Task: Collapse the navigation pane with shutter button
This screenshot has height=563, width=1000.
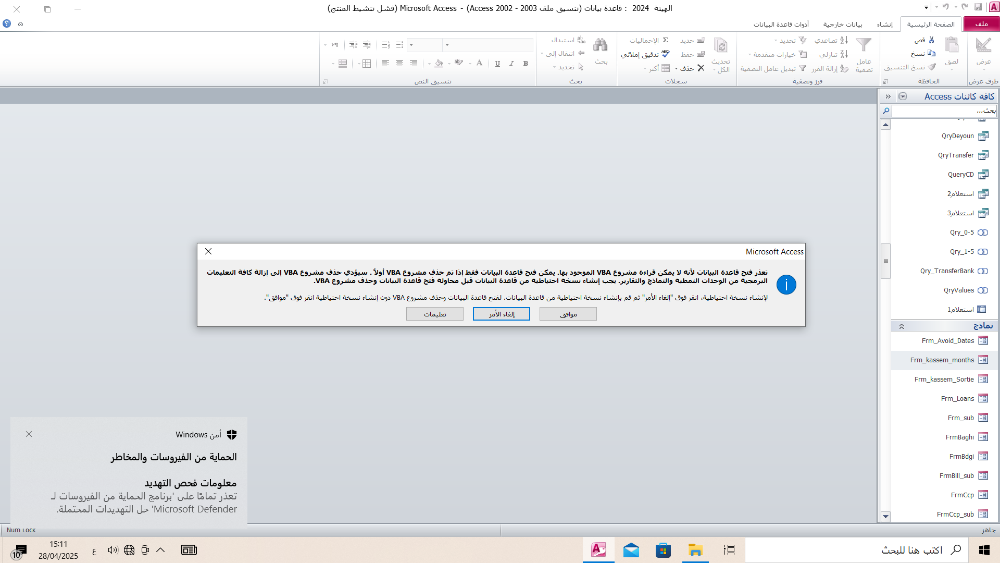Action: [x=886, y=96]
